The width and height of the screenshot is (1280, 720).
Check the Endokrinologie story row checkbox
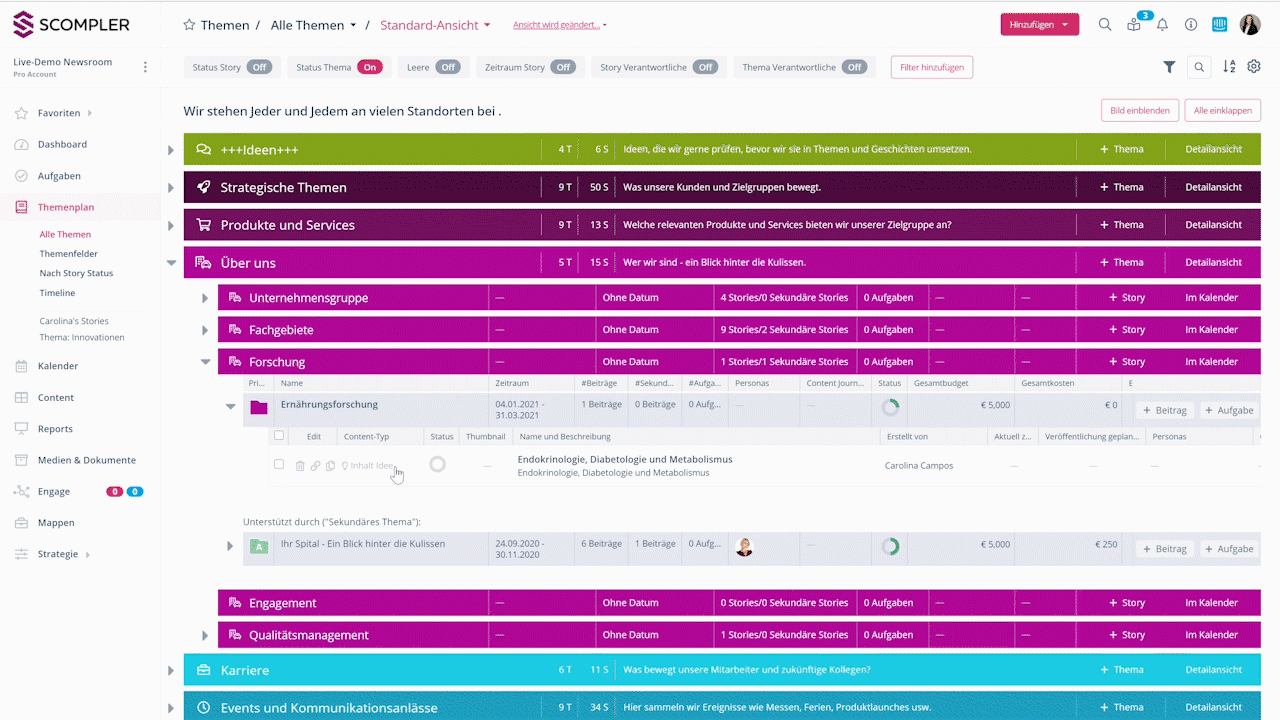279,465
